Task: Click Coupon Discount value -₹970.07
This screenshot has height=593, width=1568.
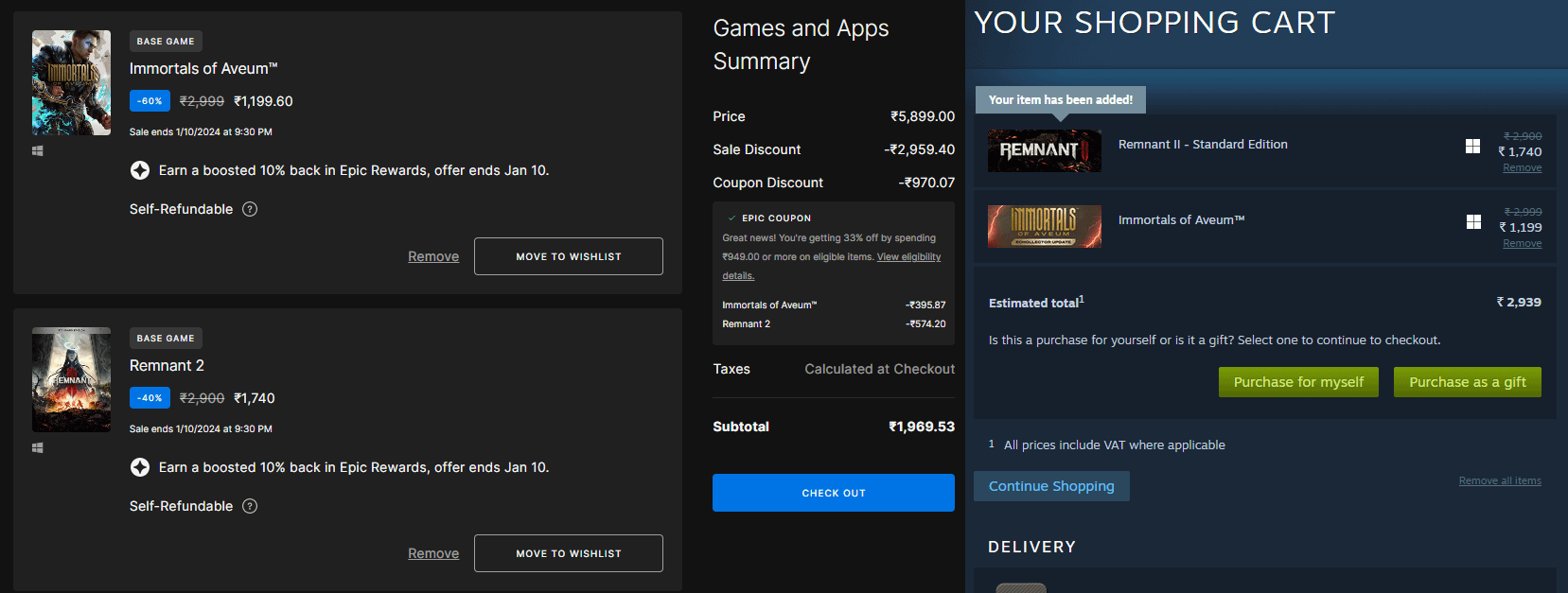Action: (926, 183)
